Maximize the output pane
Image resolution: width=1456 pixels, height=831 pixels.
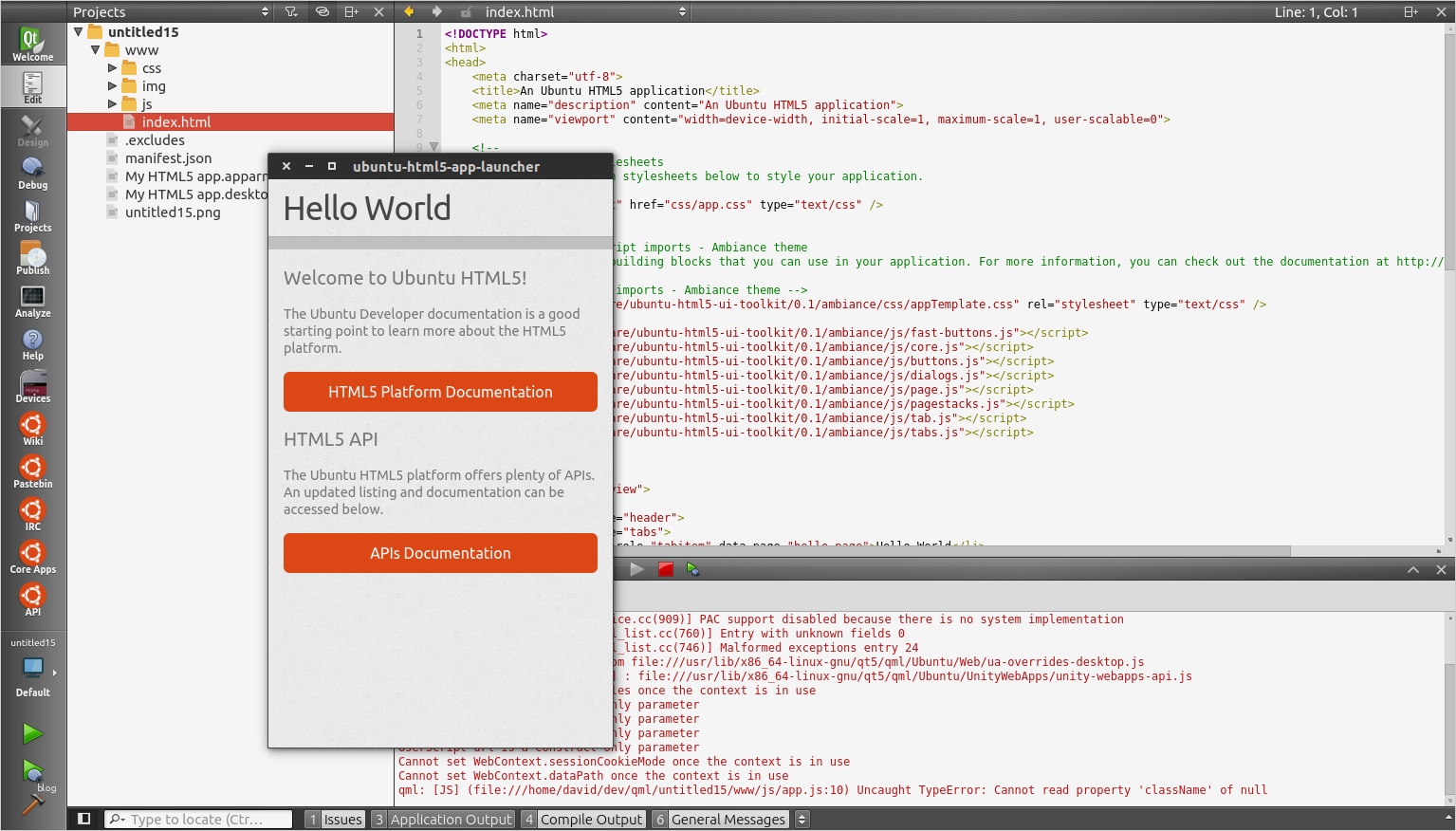click(1413, 569)
